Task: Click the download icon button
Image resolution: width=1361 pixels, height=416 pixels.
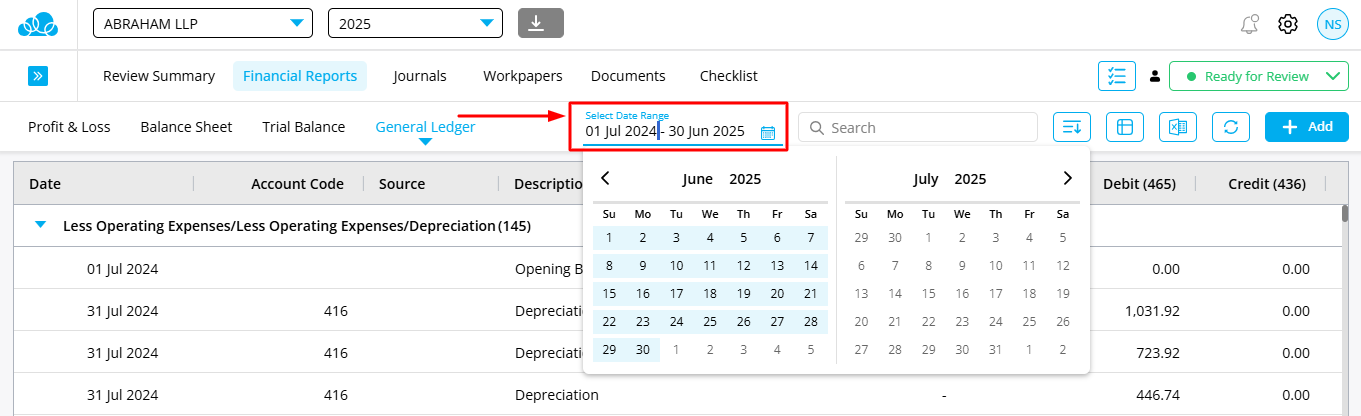Action: [541, 23]
